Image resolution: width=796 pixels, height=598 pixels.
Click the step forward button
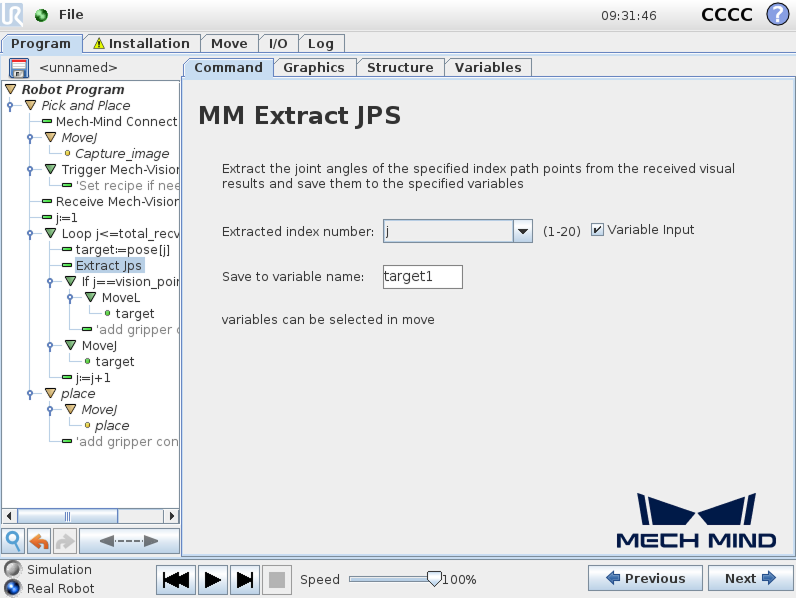245,579
